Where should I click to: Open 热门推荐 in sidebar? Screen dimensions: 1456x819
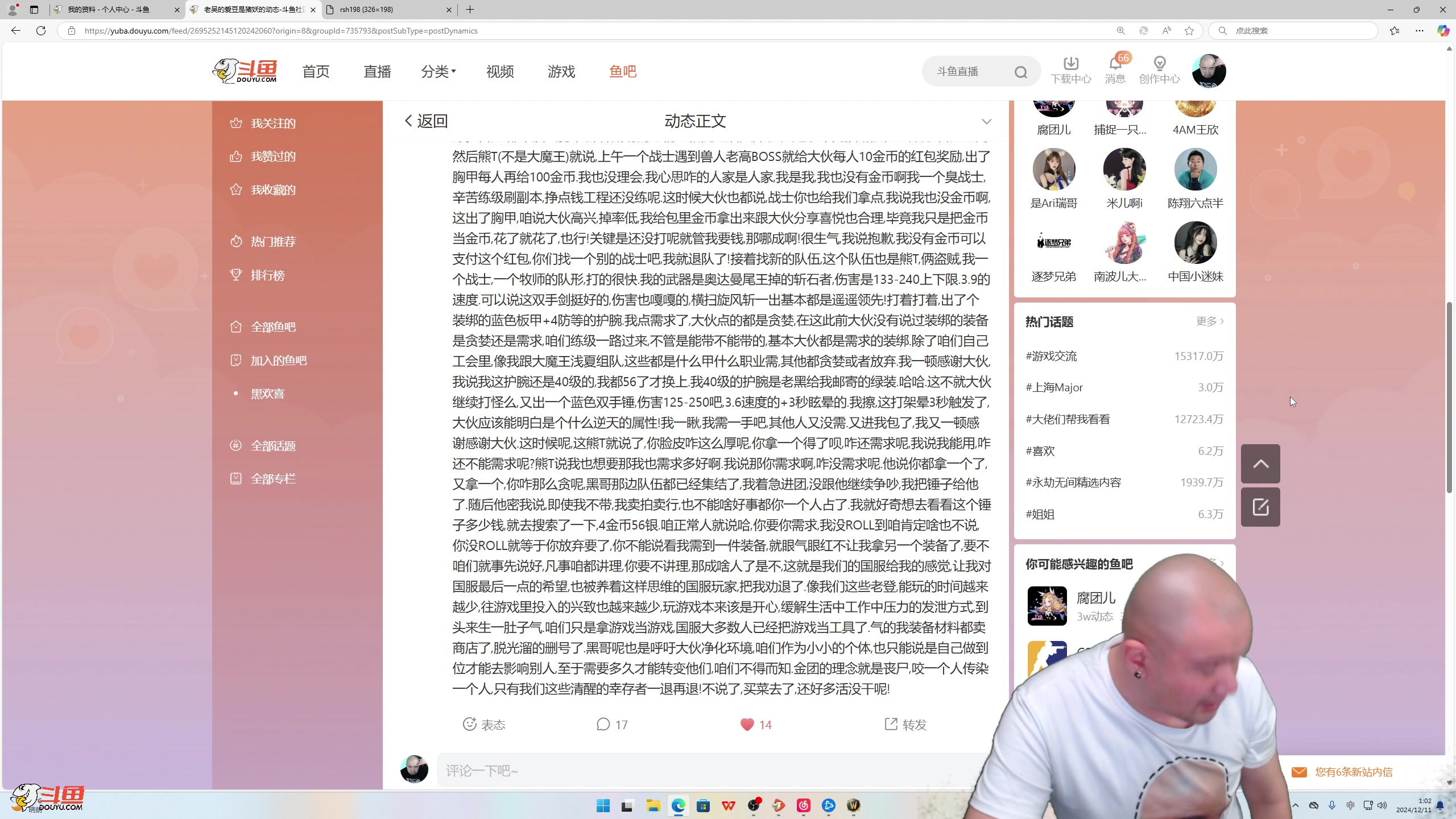click(x=262, y=242)
